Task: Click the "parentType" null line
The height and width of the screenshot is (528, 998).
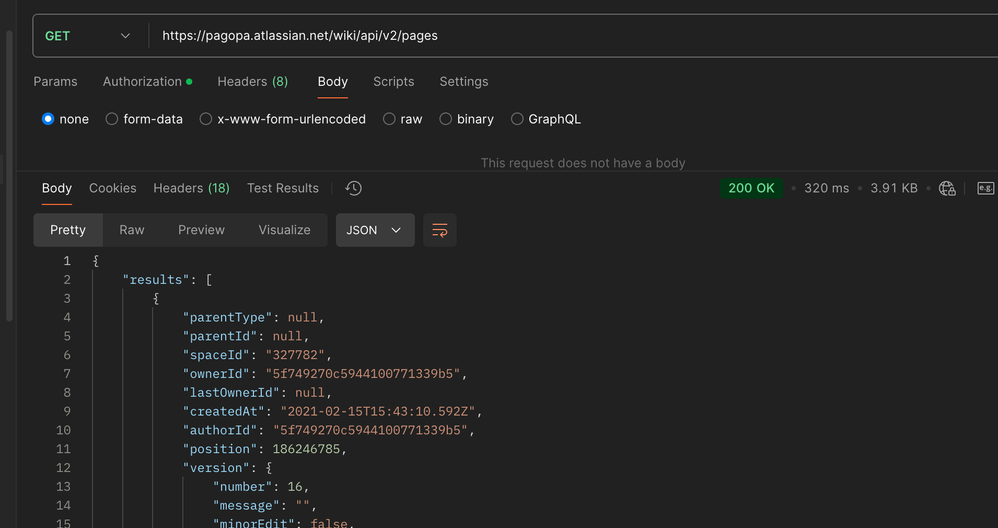Action: click(253, 317)
